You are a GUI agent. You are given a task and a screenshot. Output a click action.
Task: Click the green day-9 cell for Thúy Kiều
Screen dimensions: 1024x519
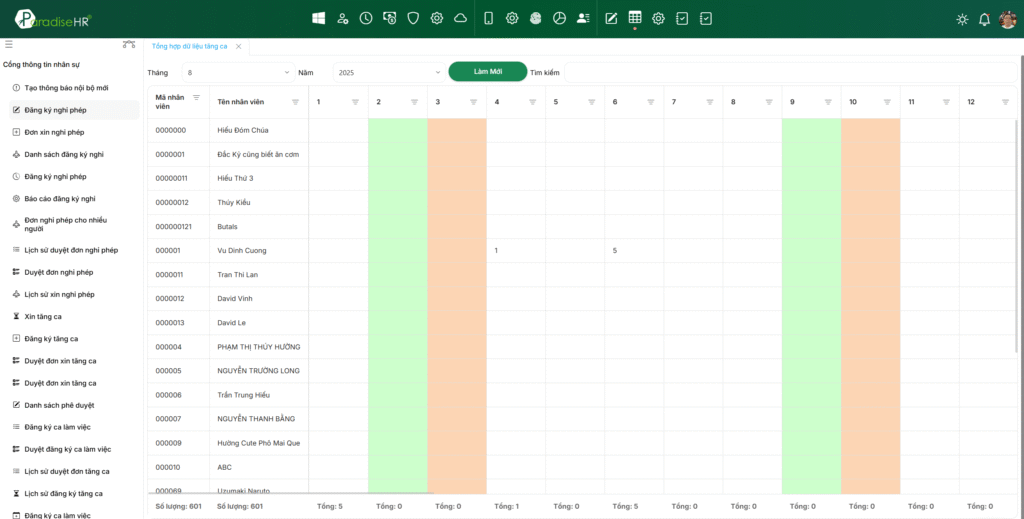click(x=811, y=202)
